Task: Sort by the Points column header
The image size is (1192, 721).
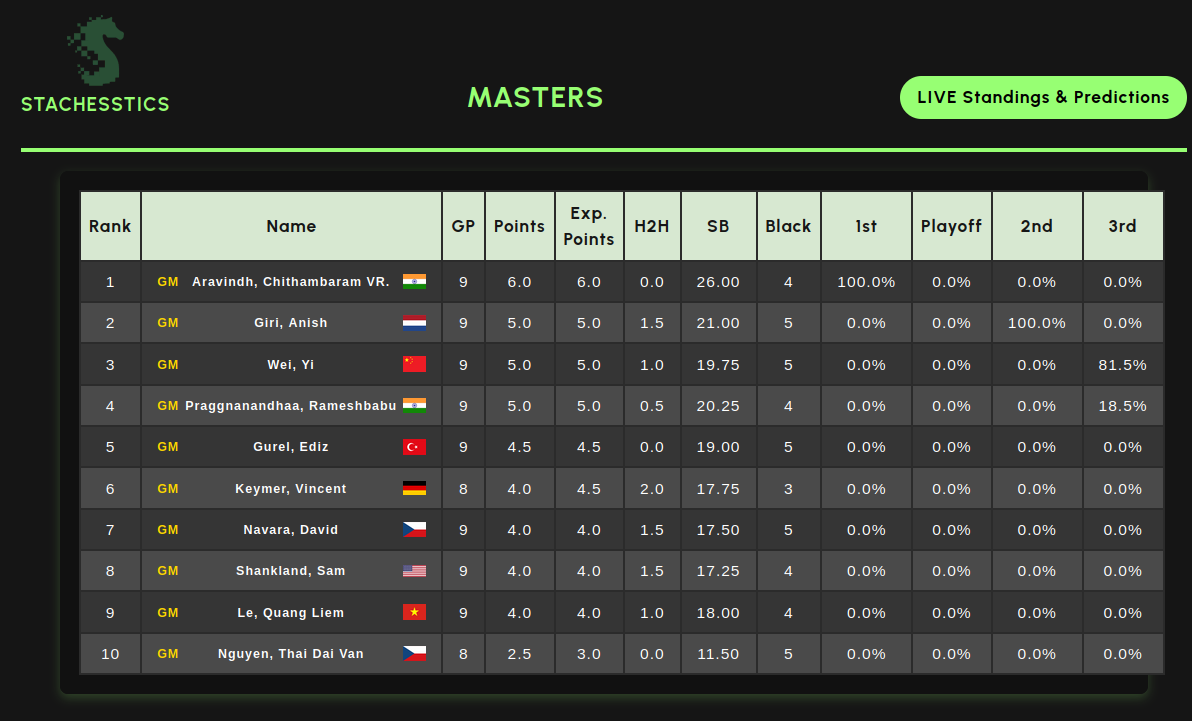Action: pyautogui.click(x=519, y=226)
